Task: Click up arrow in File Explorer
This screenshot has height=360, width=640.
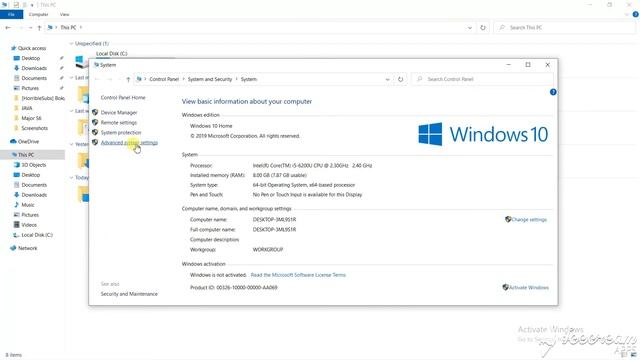Action: pyautogui.click(x=39, y=27)
